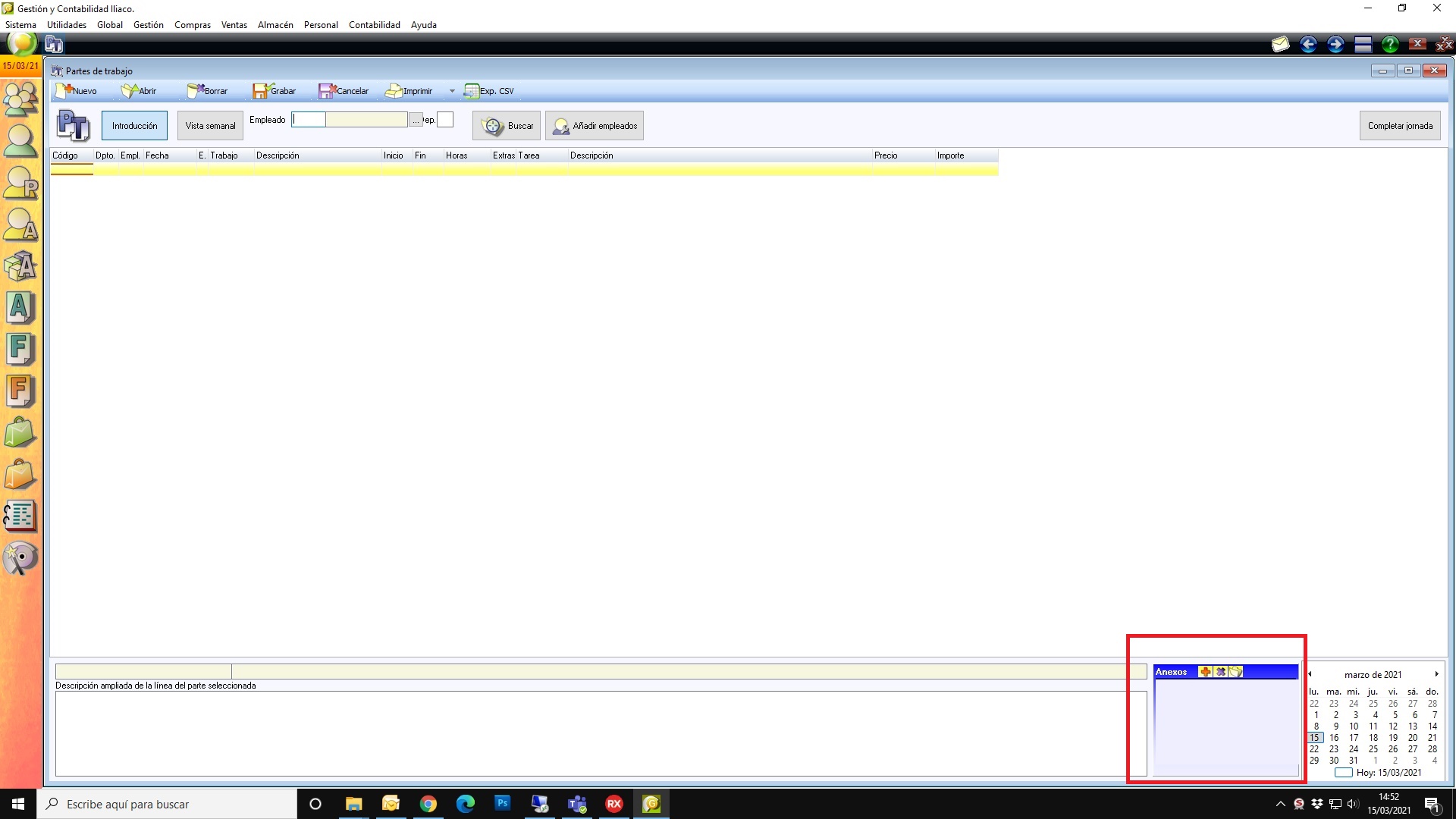Open the green F document sidebar icon
The image size is (1456, 819).
tap(20, 350)
